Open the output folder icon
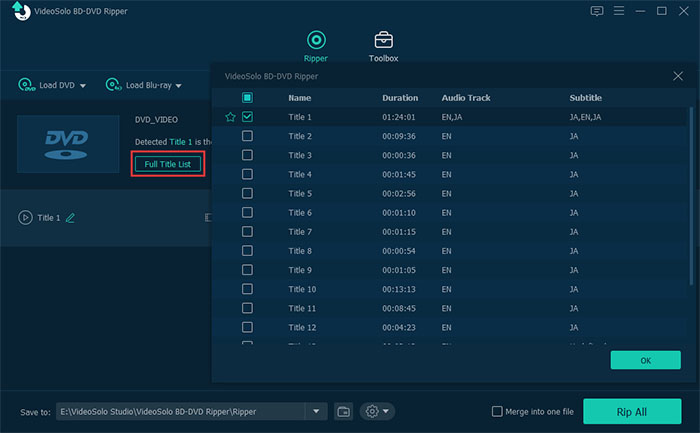The image size is (700, 433). click(343, 412)
